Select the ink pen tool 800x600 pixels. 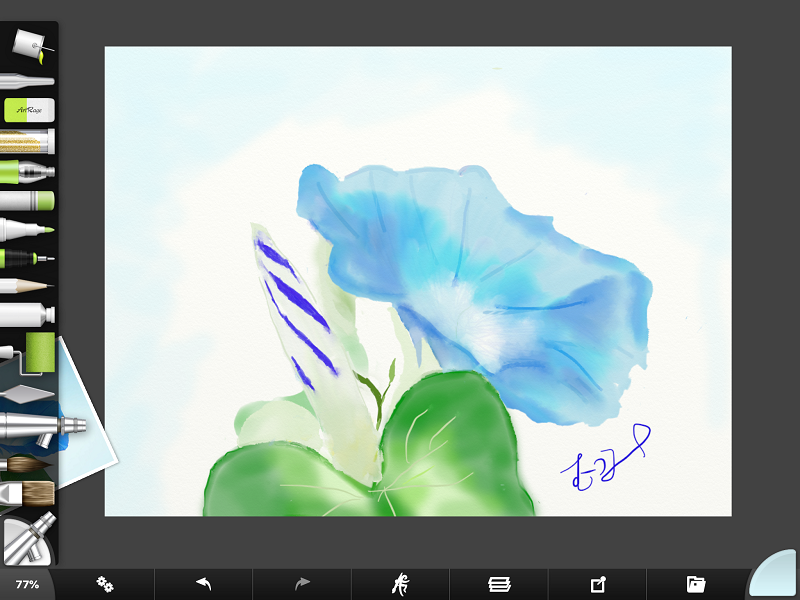coord(27,258)
